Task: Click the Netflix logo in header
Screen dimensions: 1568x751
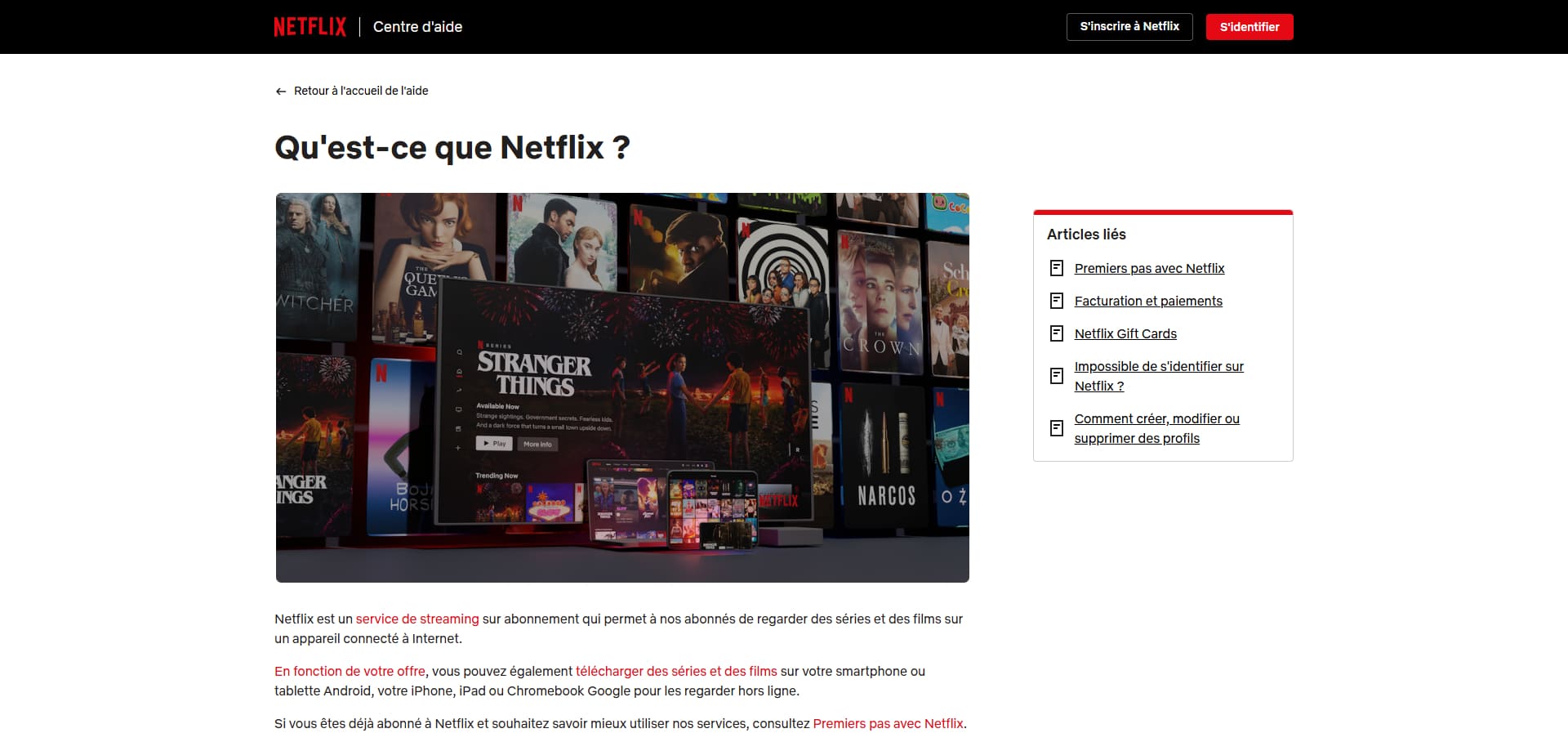Action: (310, 27)
